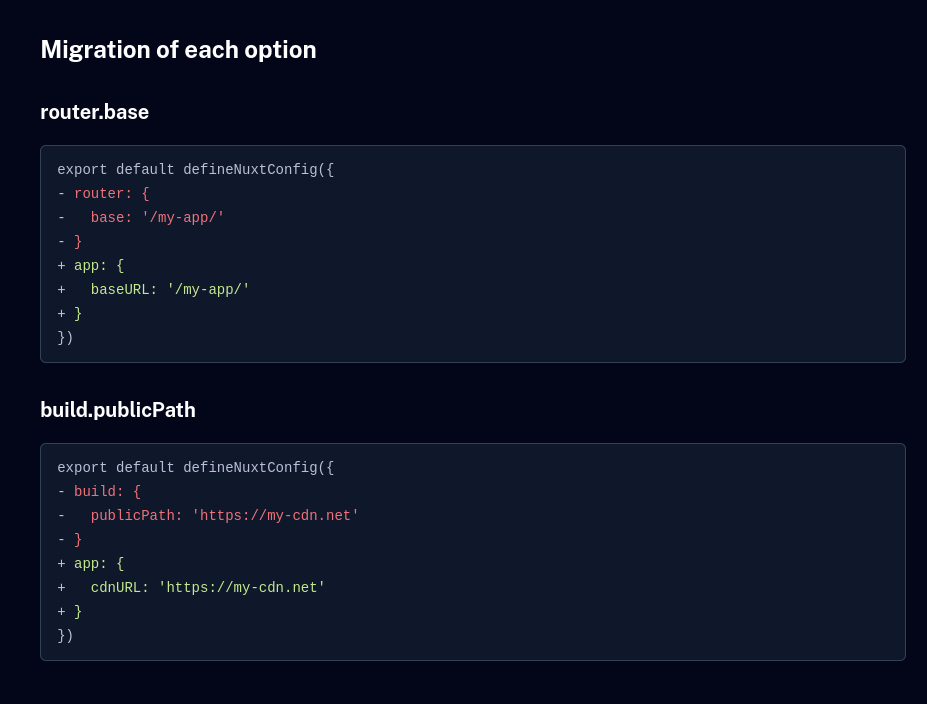The width and height of the screenshot is (927, 704).
Task: Click added "app: {" line under router.base
Action: (90, 265)
